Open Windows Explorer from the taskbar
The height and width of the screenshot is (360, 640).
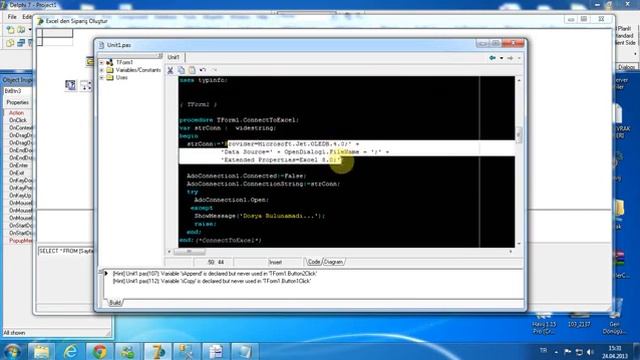click(41, 351)
